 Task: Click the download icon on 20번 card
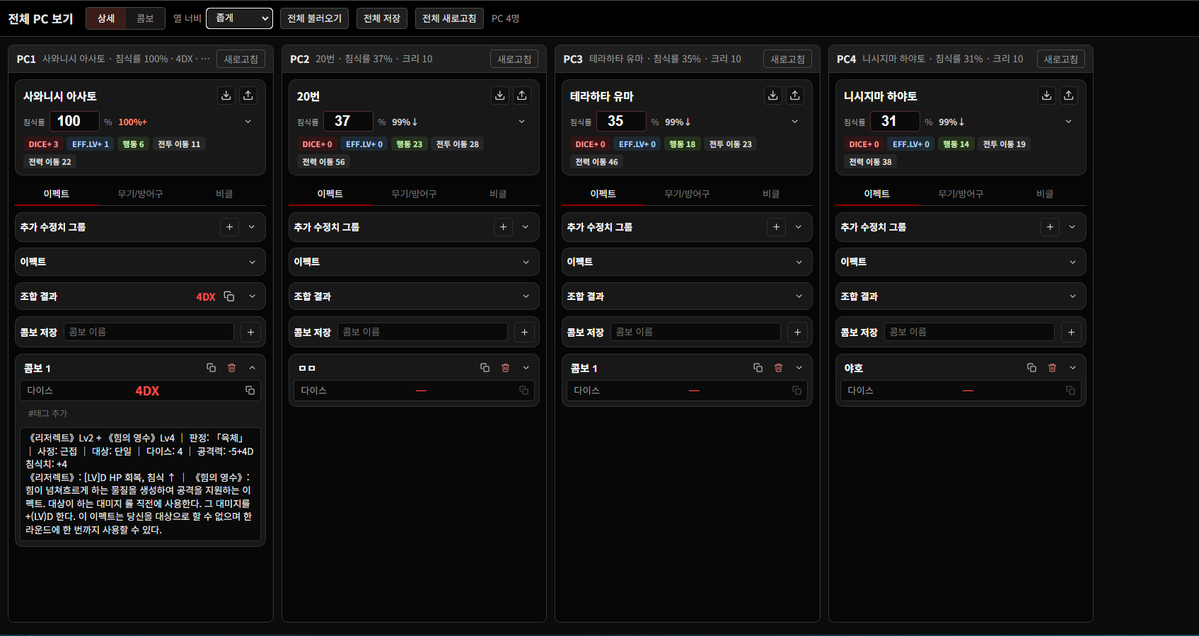(499, 96)
